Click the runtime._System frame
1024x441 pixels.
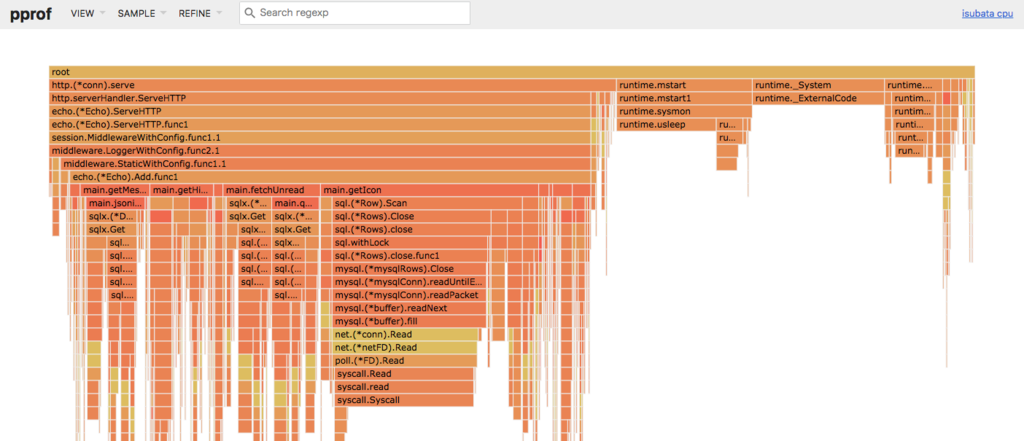[x=818, y=85]
